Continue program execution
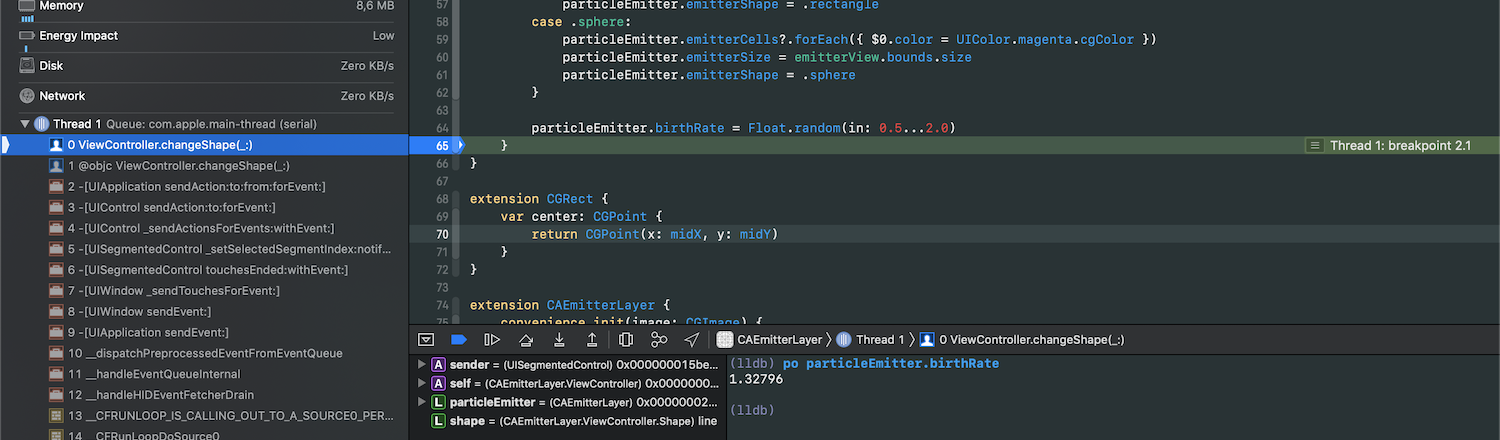Viewport: 1500px width, 440px height. [x=492, y=340]
